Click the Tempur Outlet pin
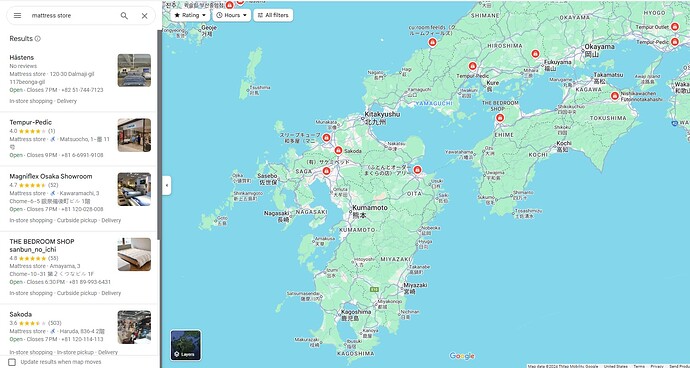The width and height of the screenshot is (690, 368). coord(675,27)
